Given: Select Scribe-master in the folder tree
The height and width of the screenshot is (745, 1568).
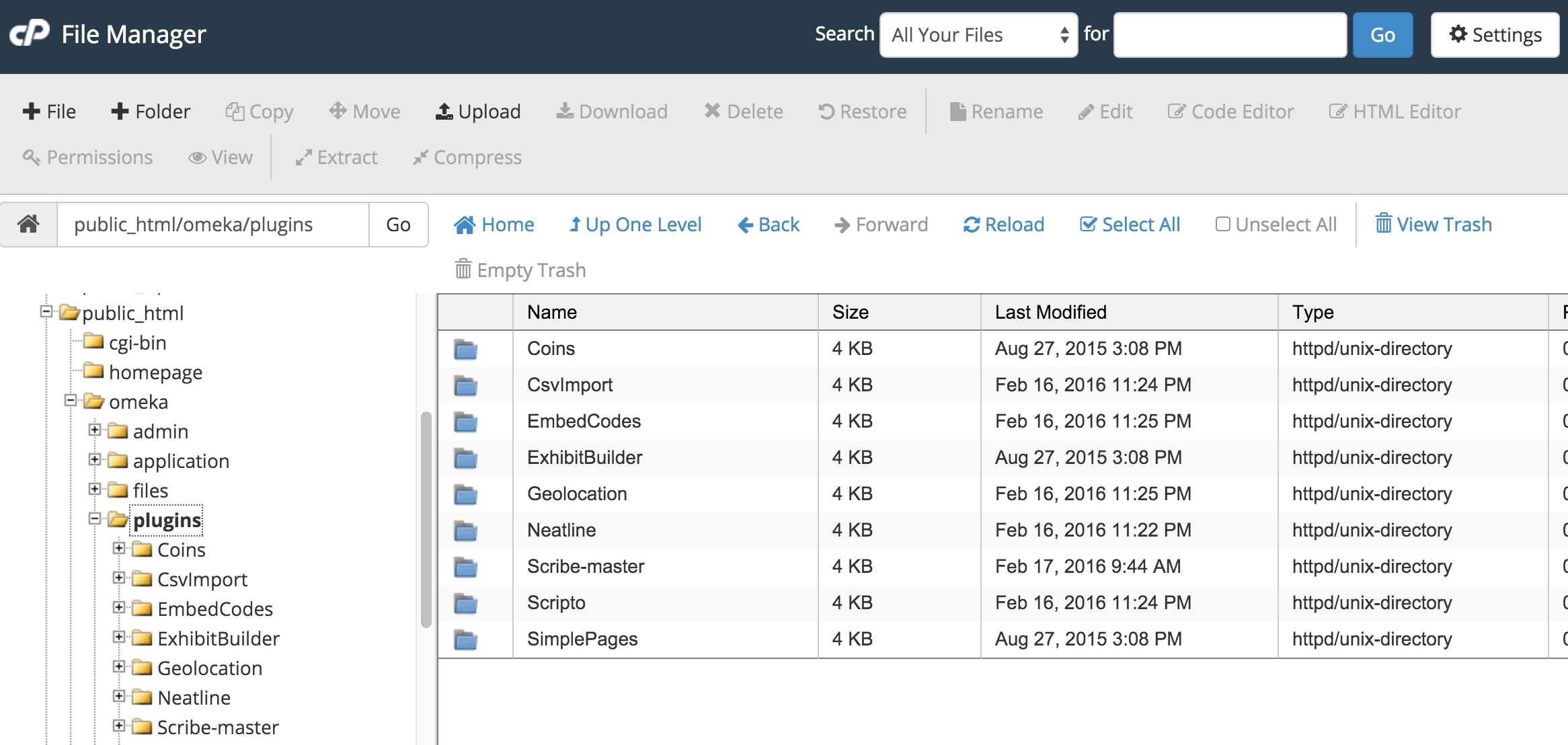Looking at the screenshot, I should (218, 728).
